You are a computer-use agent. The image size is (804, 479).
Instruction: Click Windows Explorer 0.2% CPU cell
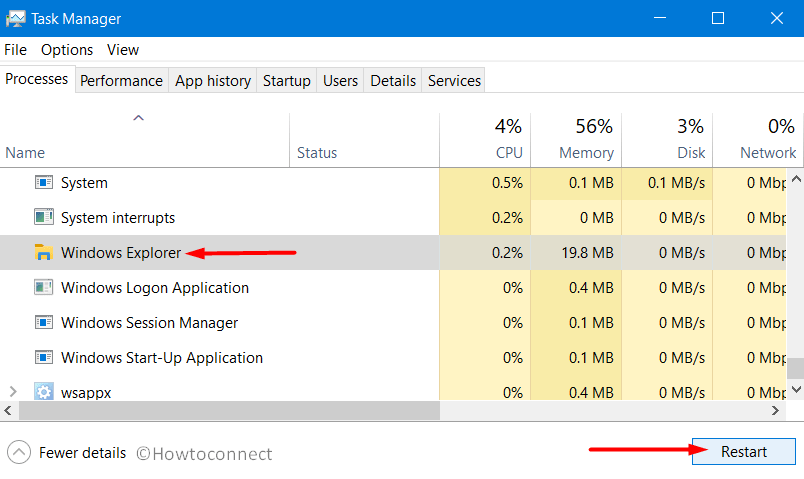485,253
